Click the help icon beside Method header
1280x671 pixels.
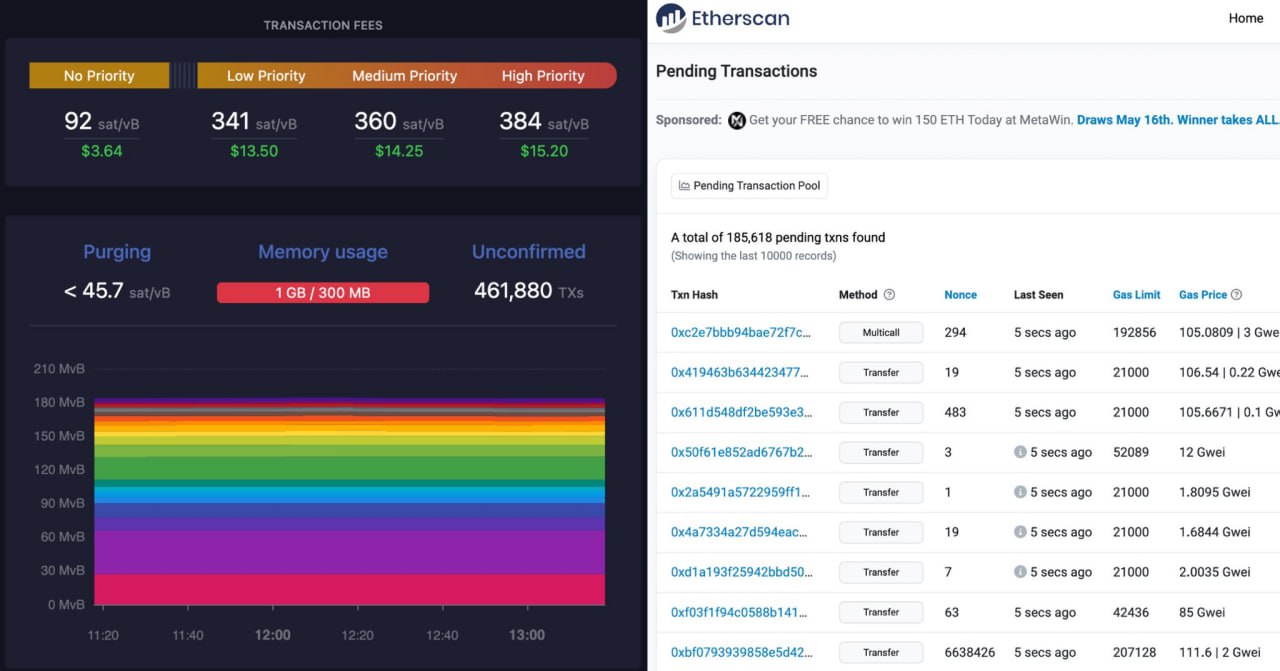[x=889, y=295]
